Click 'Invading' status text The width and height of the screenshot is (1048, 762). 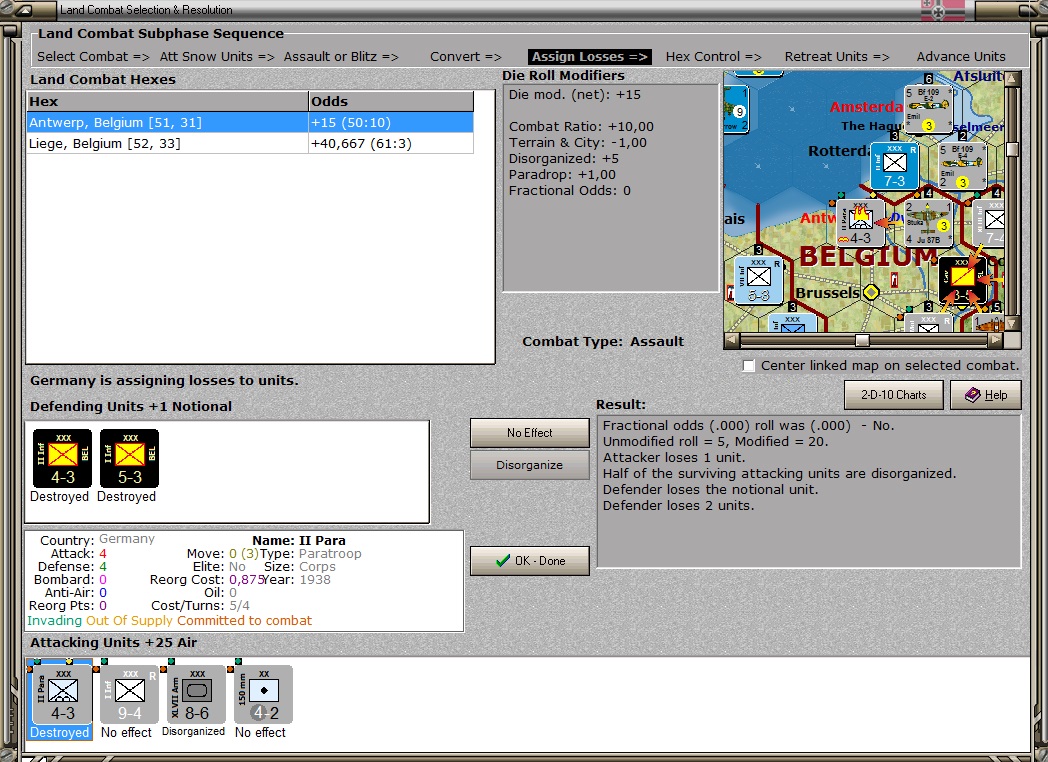pos(54,621)
